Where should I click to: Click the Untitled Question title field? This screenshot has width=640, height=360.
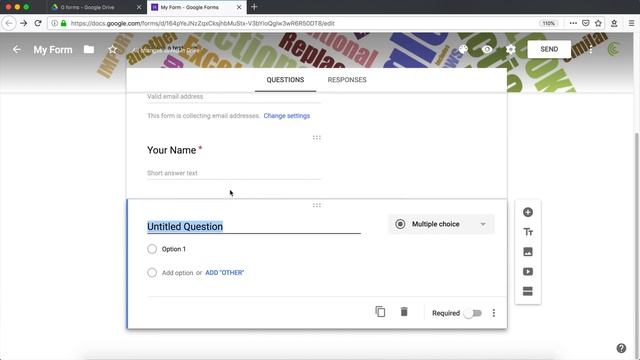tap(254, 227)
